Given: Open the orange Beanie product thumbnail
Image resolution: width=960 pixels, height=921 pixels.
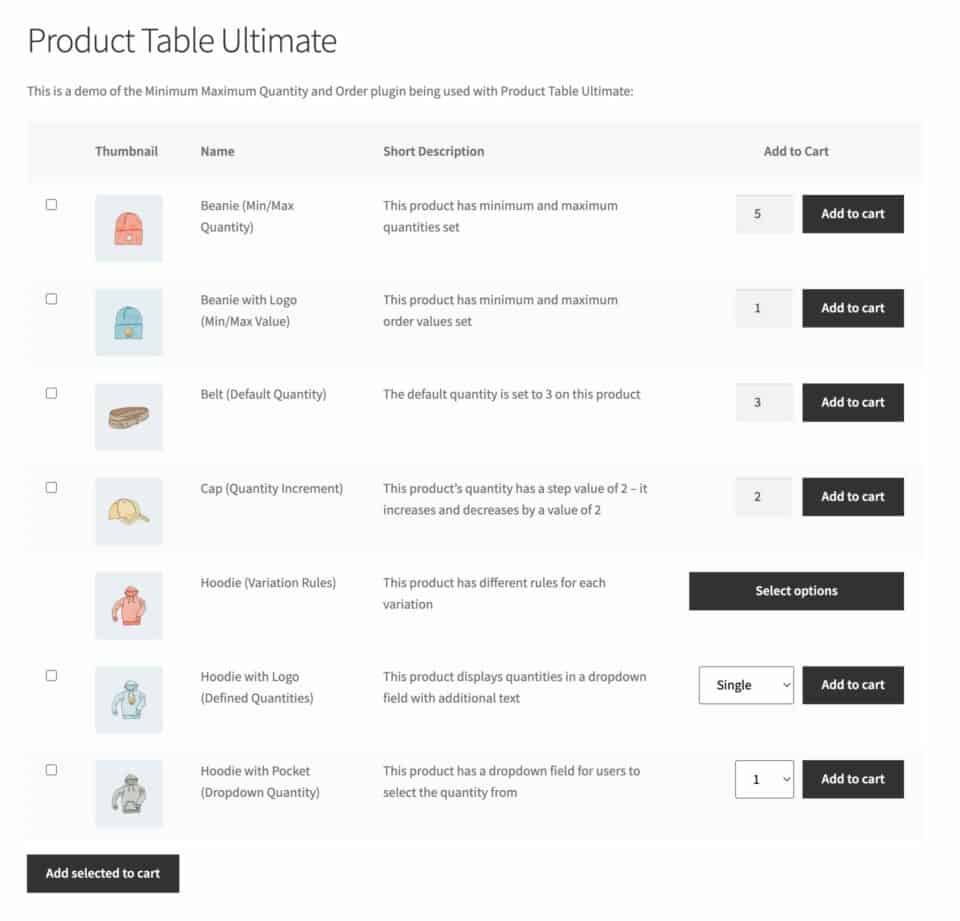Looking at the screenshot, I should (127, 227).
